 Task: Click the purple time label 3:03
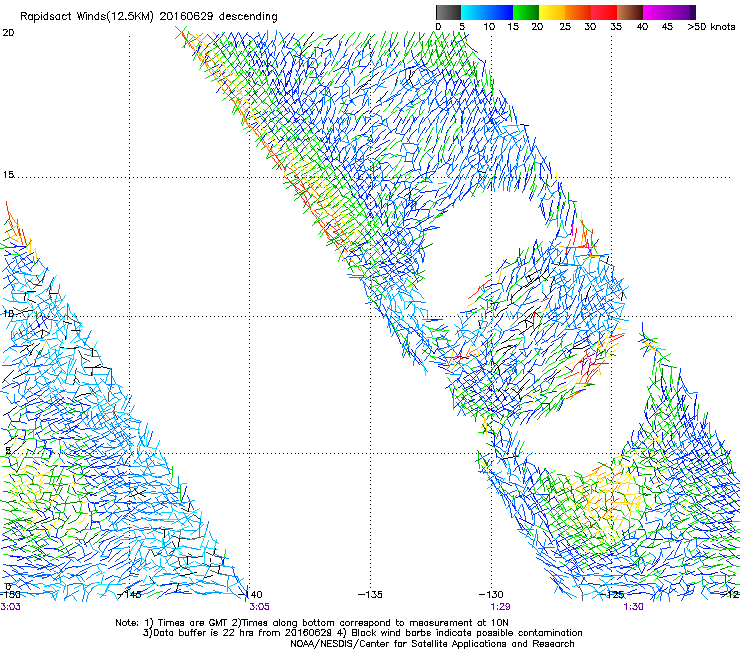point(10,607)
